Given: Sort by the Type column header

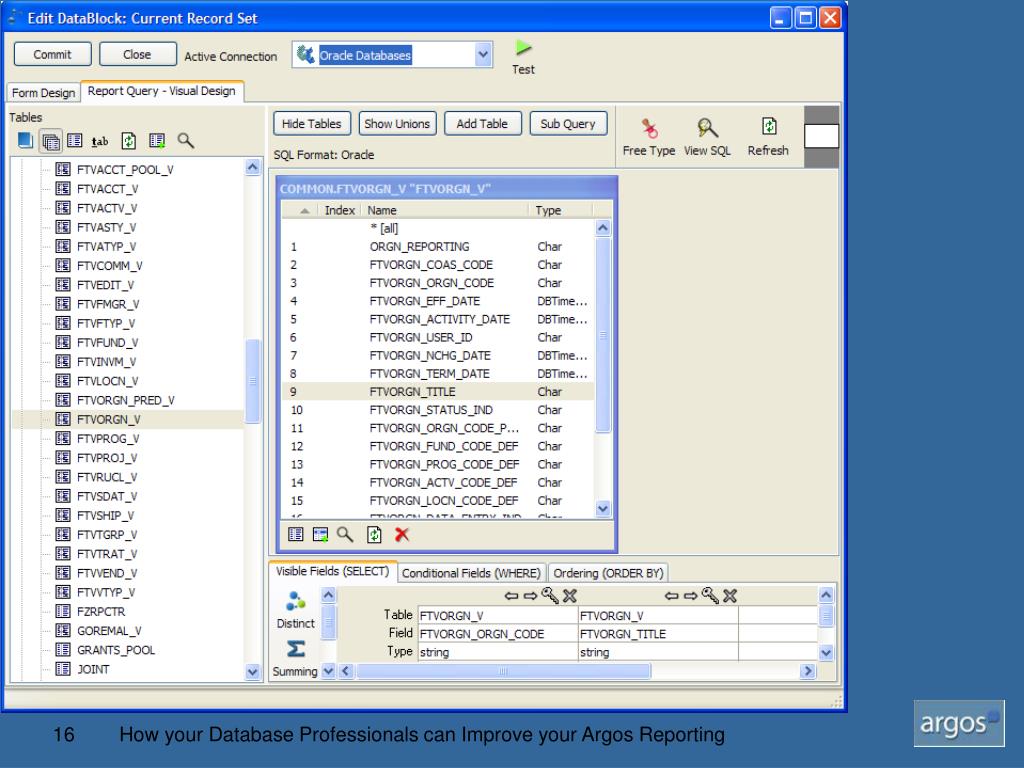Looking at the screenshot, I should (560, 210).
